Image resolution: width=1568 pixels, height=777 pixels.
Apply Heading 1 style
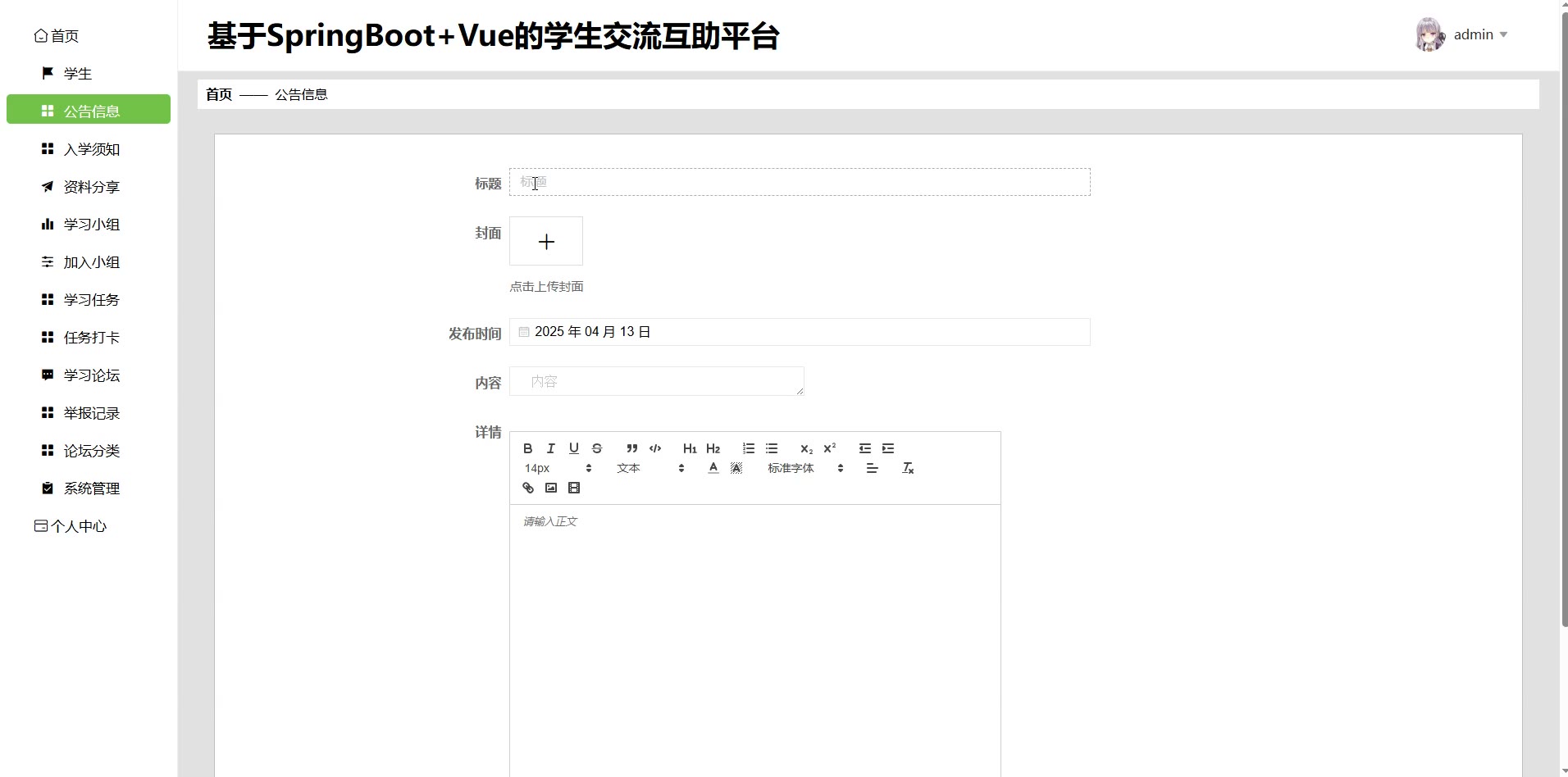coord(690,448)
